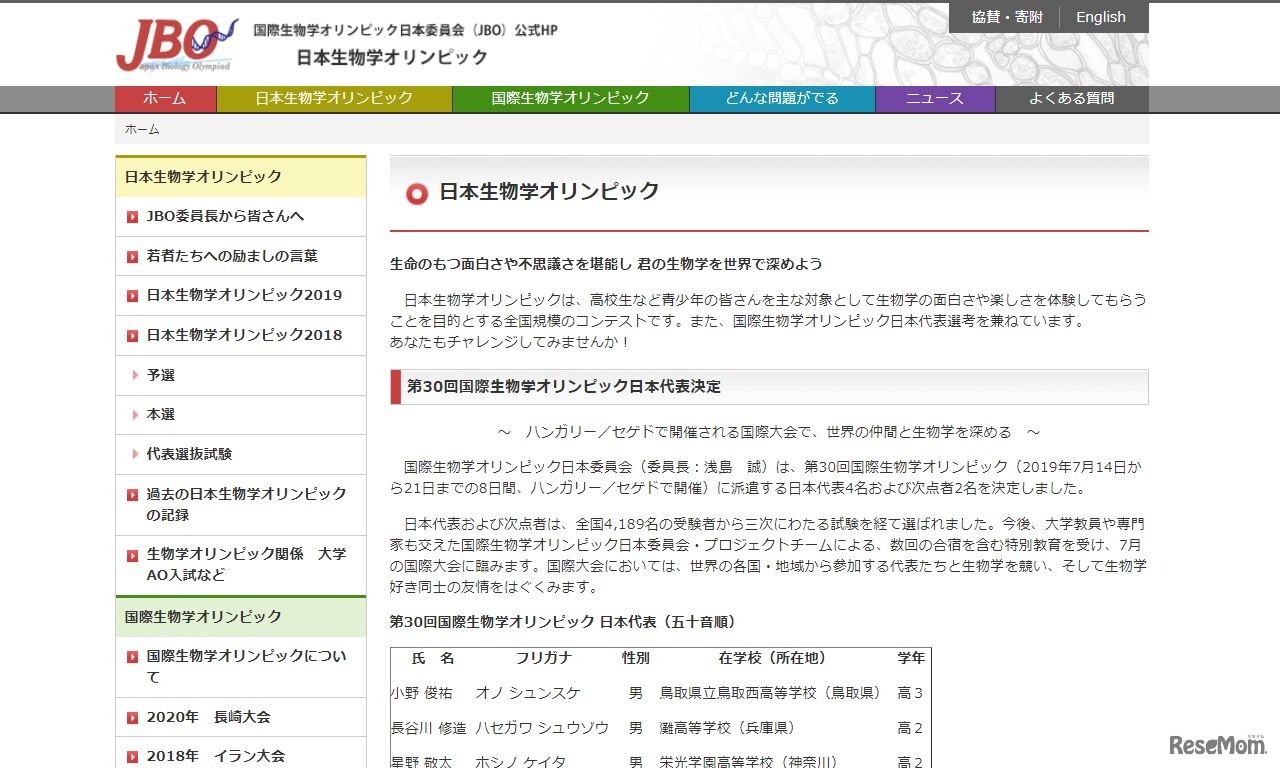Click the JBO logo in the header

click(x=175, y=40)
